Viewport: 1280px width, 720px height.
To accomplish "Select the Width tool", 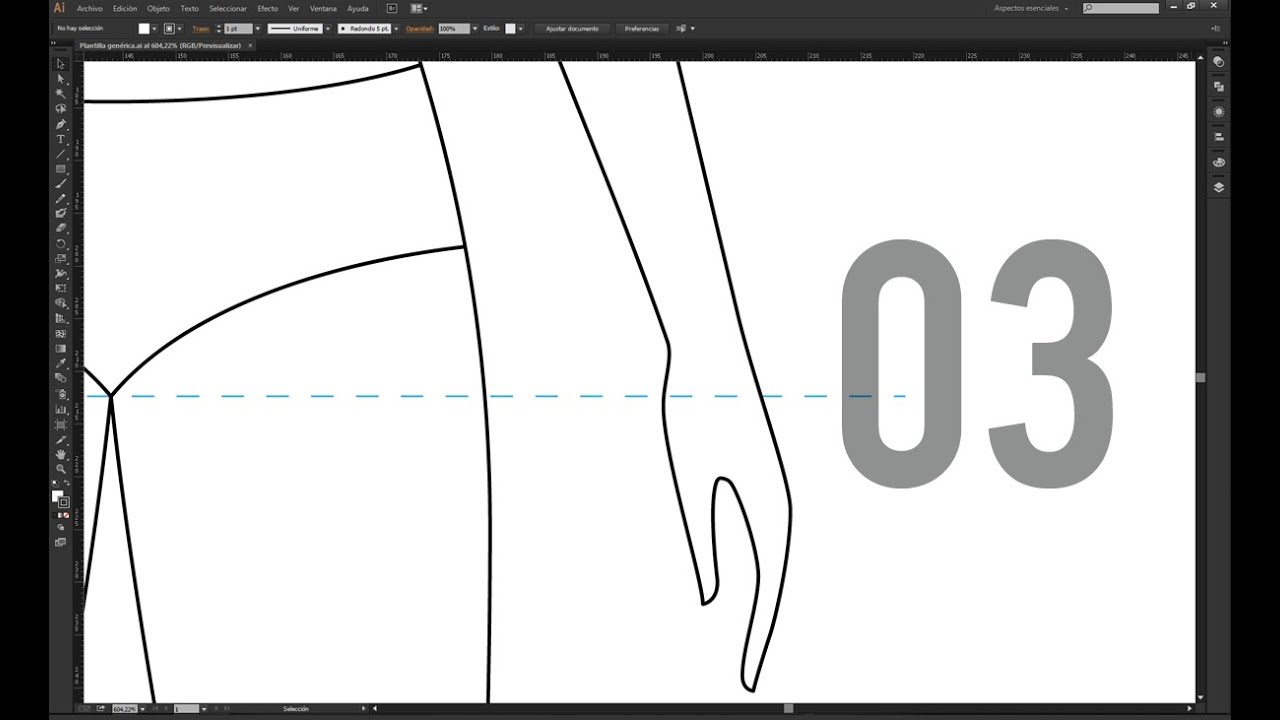I will 61,273.
